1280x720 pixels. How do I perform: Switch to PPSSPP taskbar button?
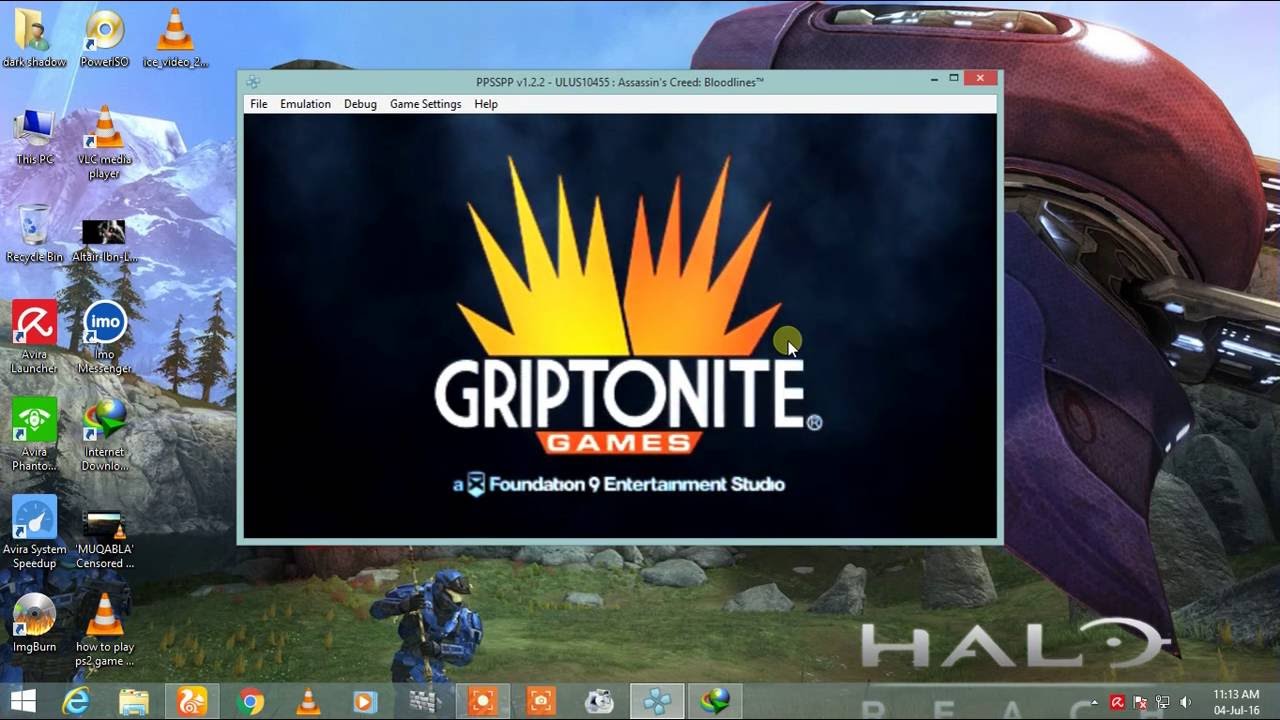(x=657, y=702)
